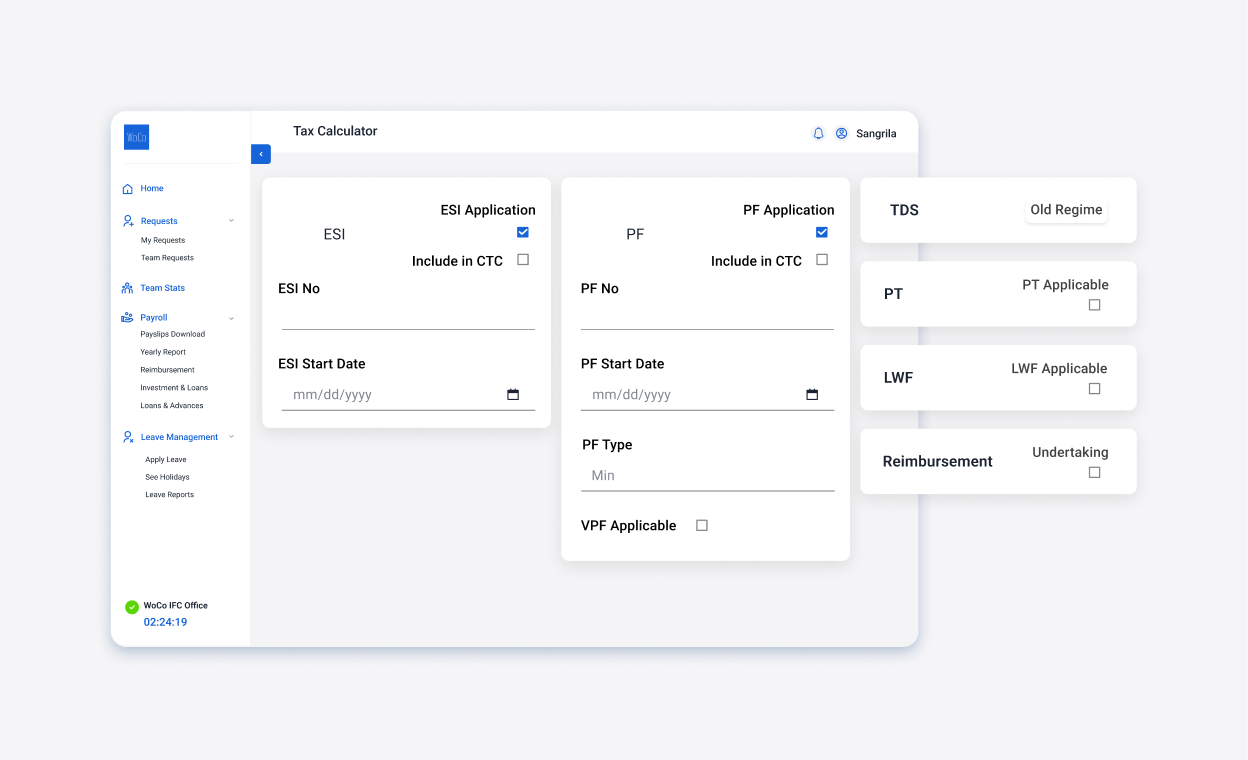The height and width of the screenshot is (760, 1248).
Task: Uncheck the ESI Application checkbox
Action: (522, 232)
